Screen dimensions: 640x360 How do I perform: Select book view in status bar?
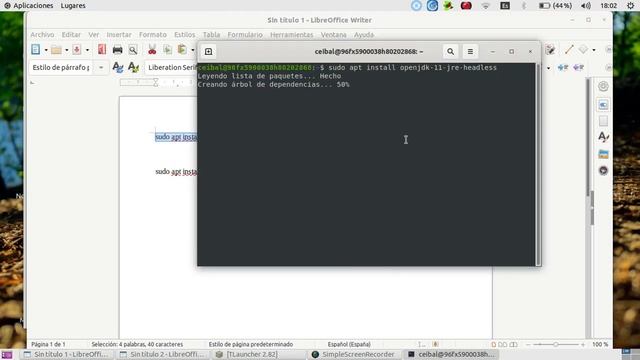pos(513,344)
